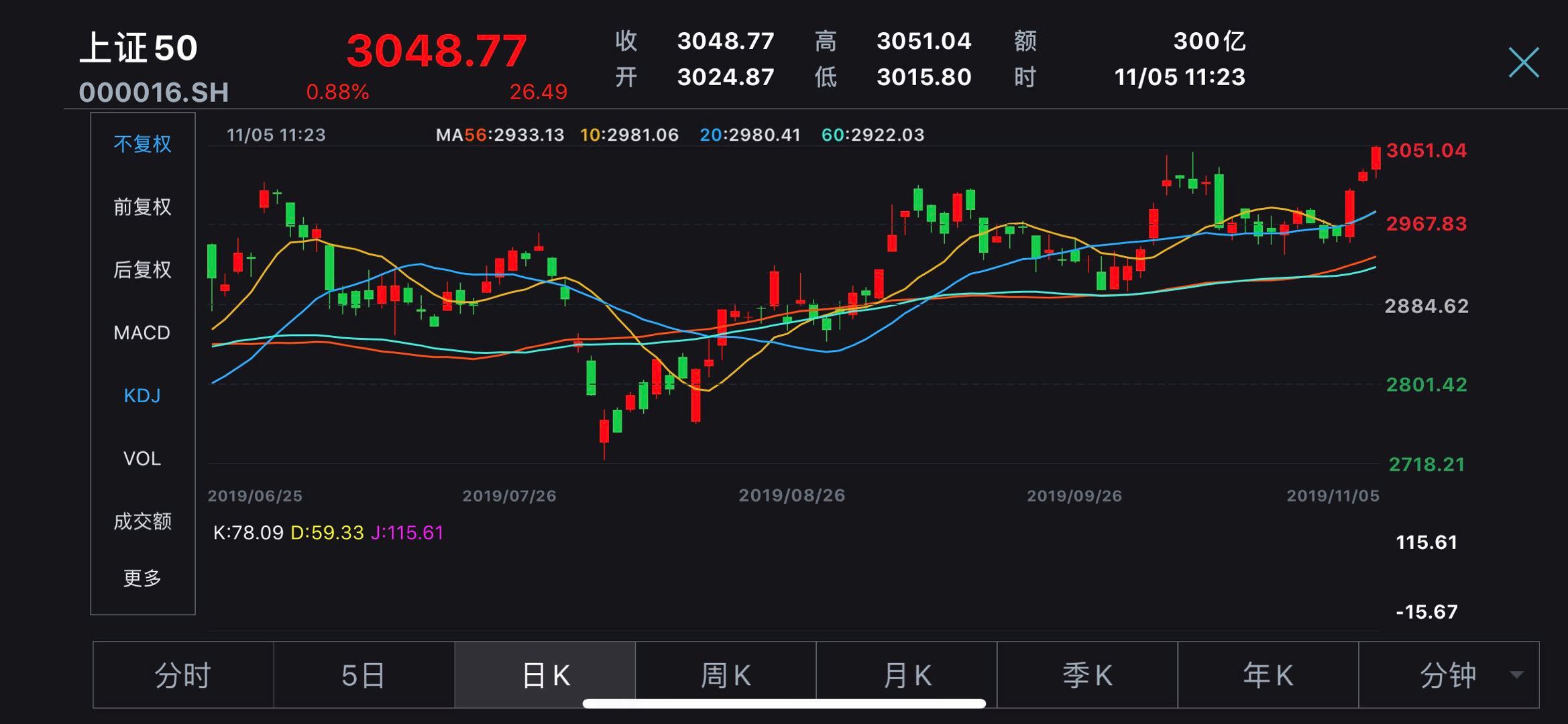Switch to the 5日 tab
Viewport: 1568px width, 724px height.
pos(363,675)
